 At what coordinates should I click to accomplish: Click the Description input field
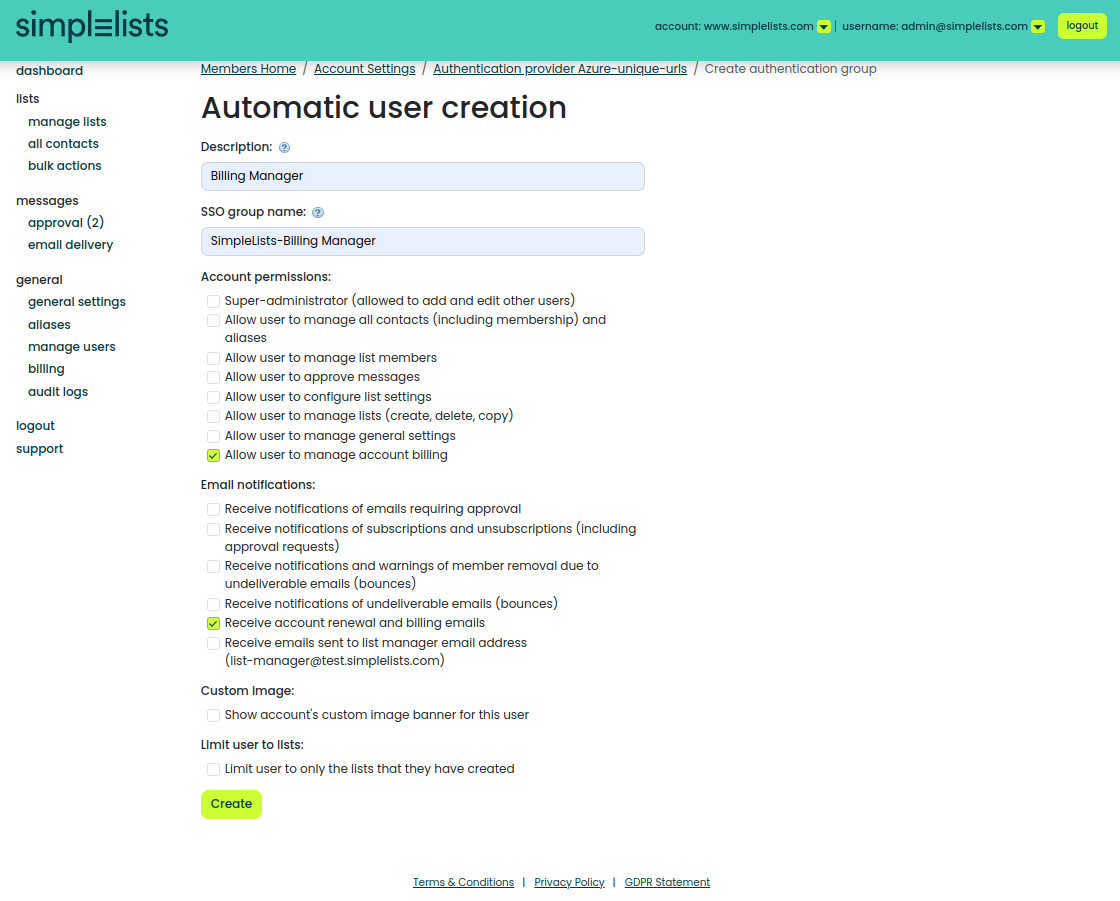tap(423, 176)
